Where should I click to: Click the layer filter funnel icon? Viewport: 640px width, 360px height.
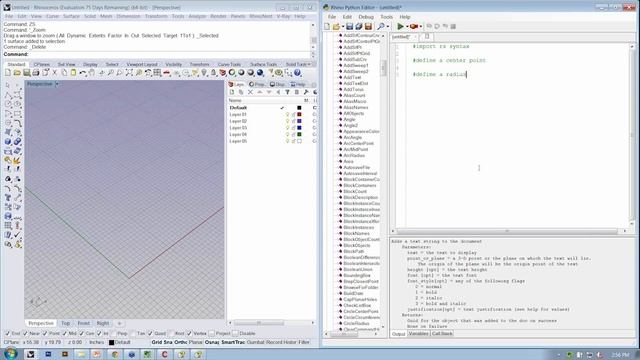(x=287, y=92)
